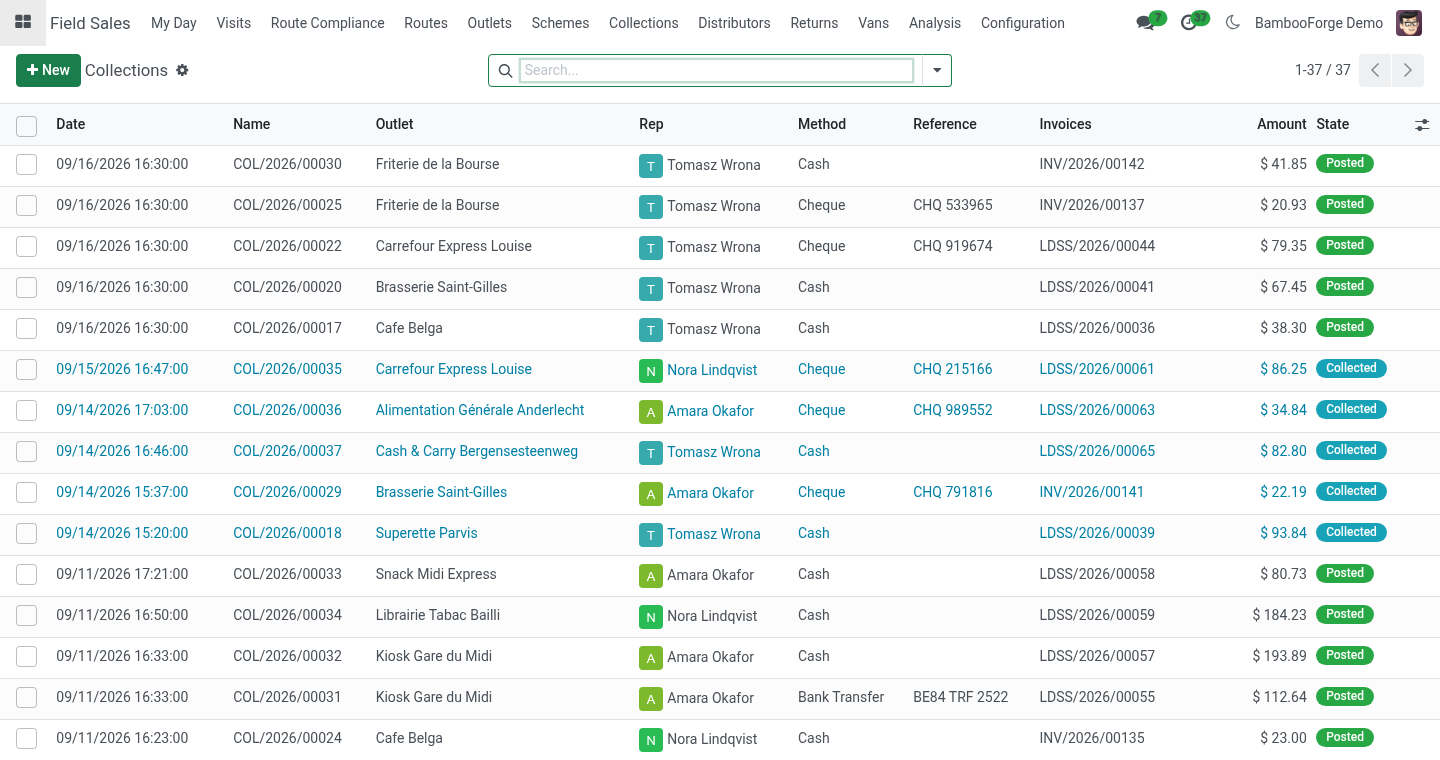Open the activities clock icon
1440x760 pixels.
point(1189,23)
